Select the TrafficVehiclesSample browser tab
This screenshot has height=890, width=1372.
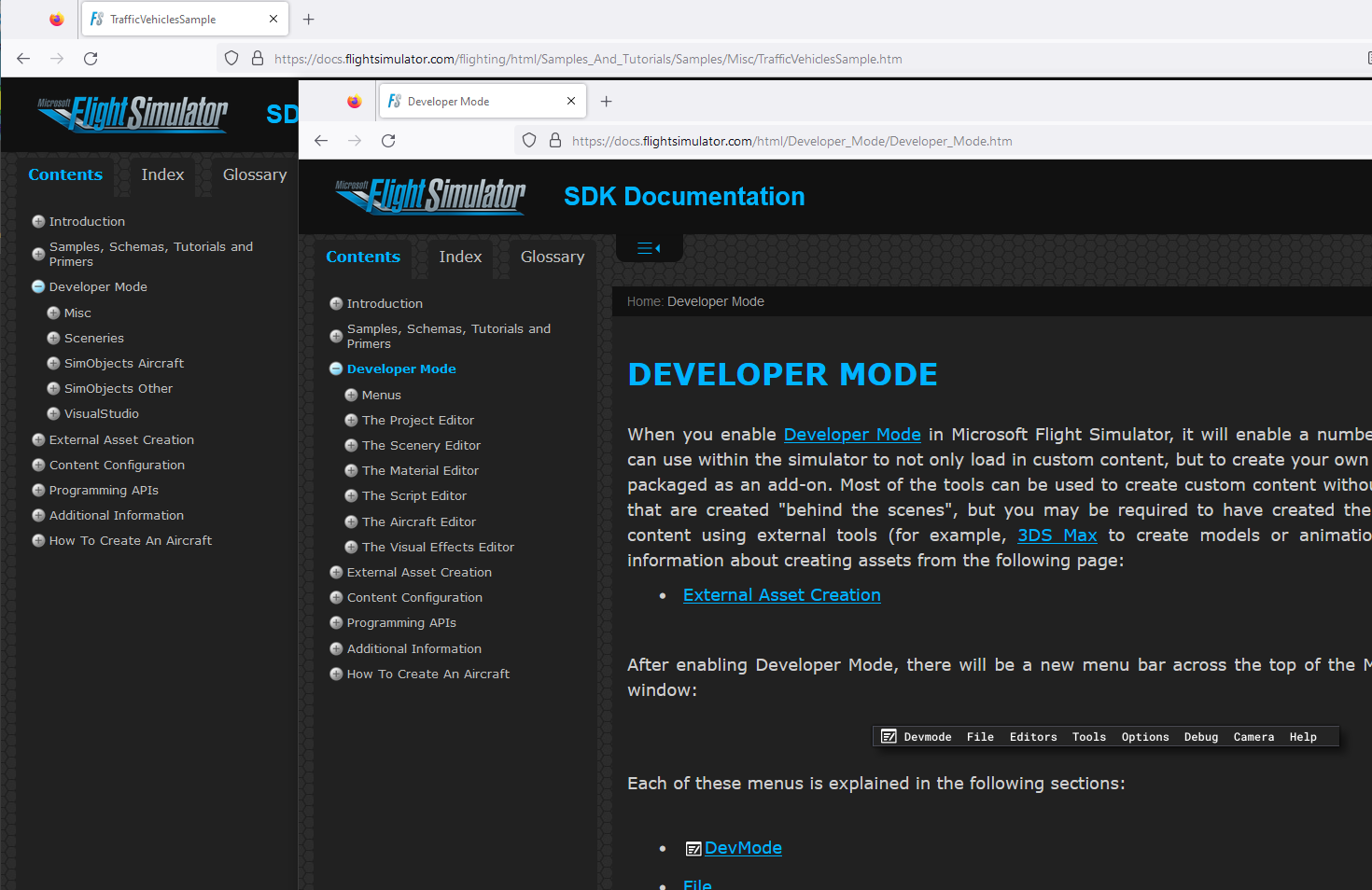pyautogui.click(x=185, y=19)
